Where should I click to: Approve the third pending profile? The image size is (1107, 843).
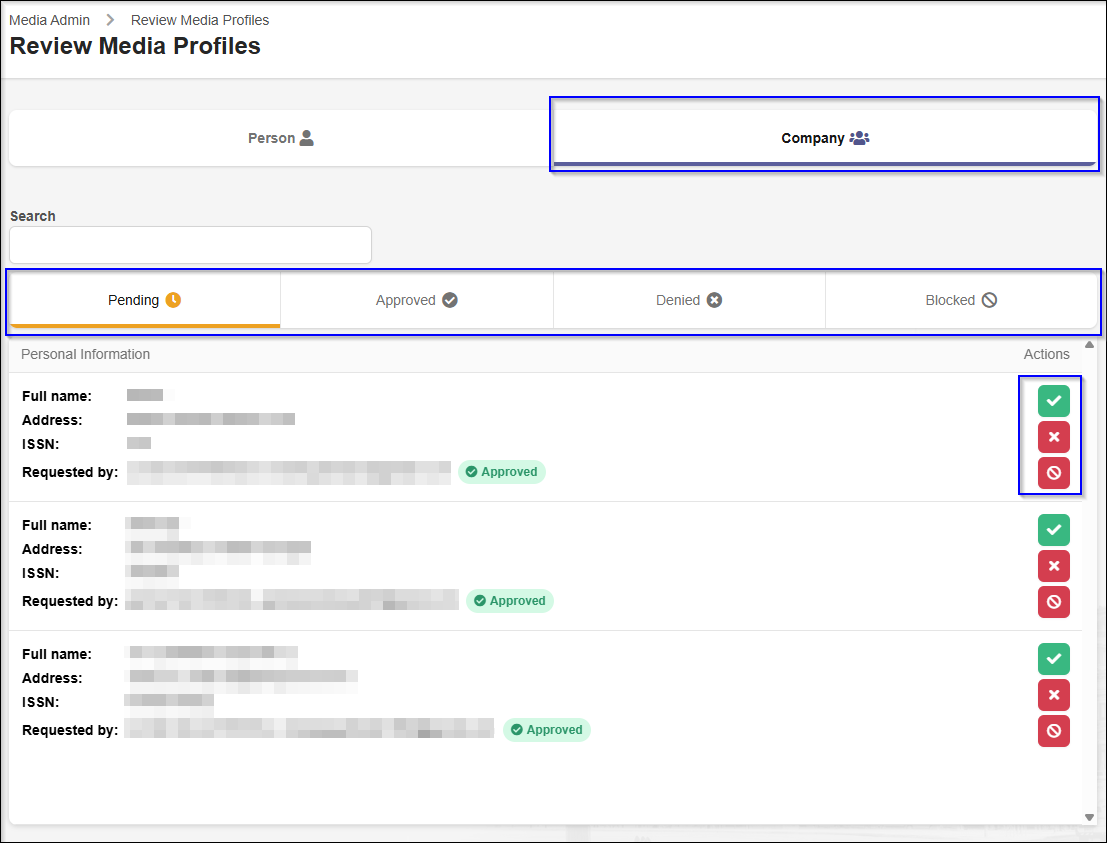[x=1053, y=659]
